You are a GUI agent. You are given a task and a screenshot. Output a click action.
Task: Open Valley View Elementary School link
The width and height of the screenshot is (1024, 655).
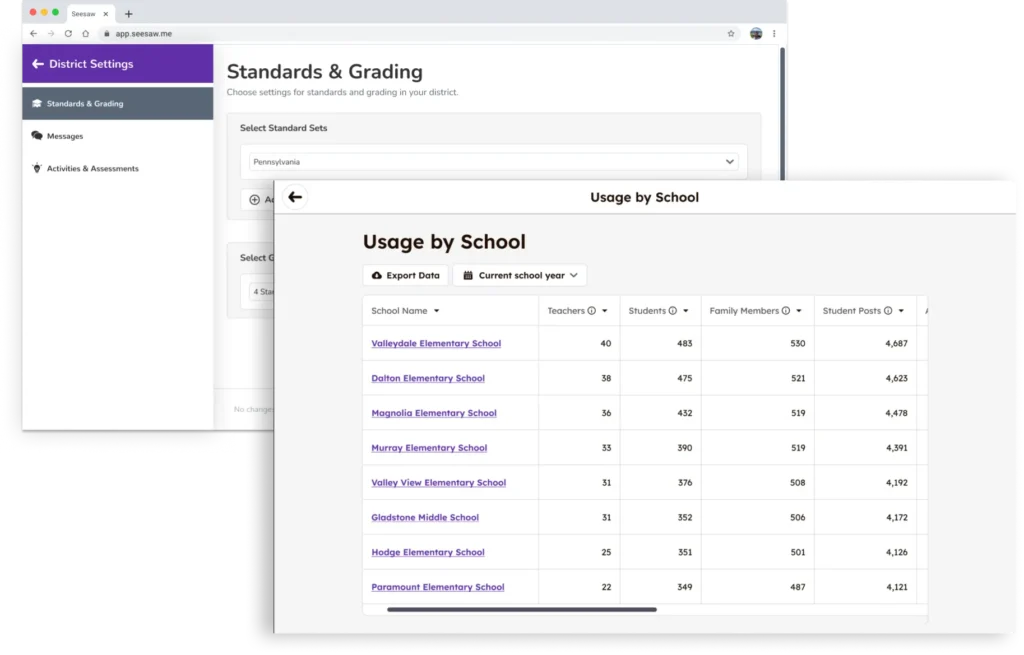(438, 483)
